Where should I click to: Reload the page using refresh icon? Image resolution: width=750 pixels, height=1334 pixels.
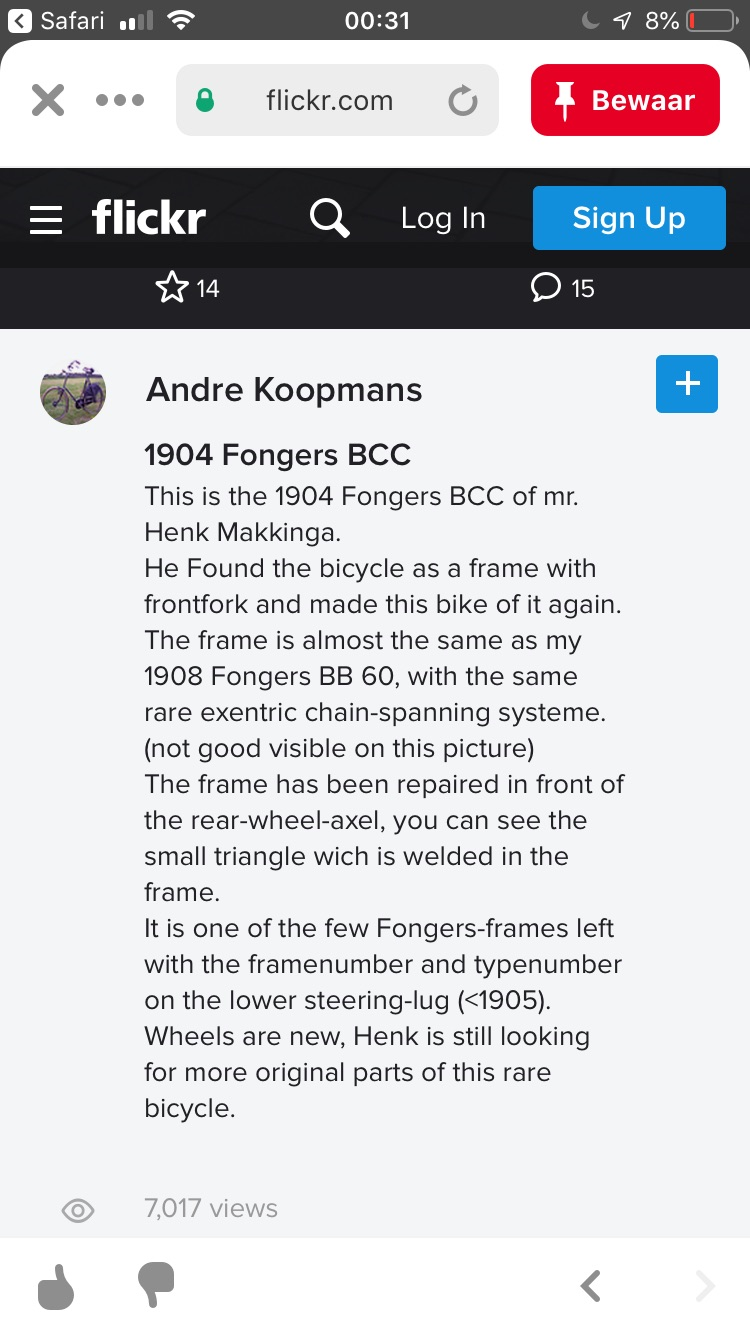click(x=462, y=101)
